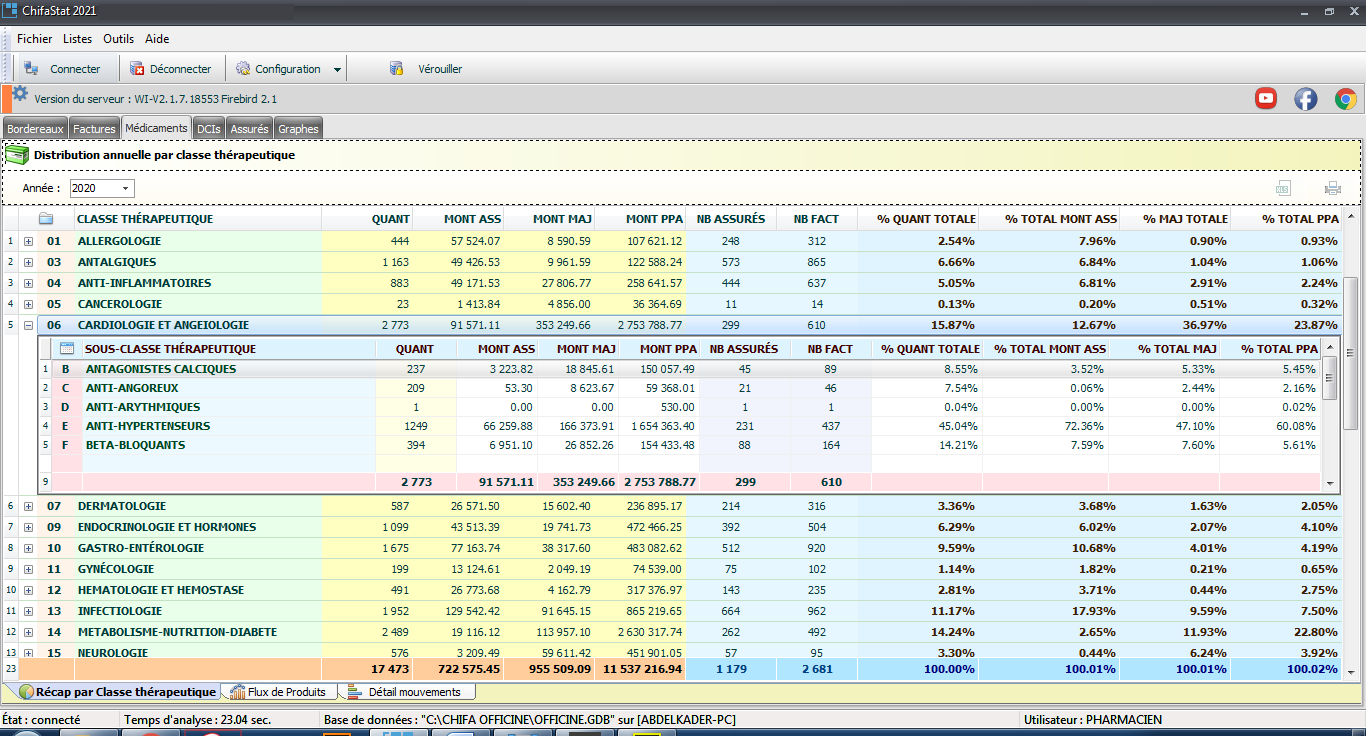The image size is (1366, 736).
Task: Open the Outils menu
Action: click(x=118, y=39)
